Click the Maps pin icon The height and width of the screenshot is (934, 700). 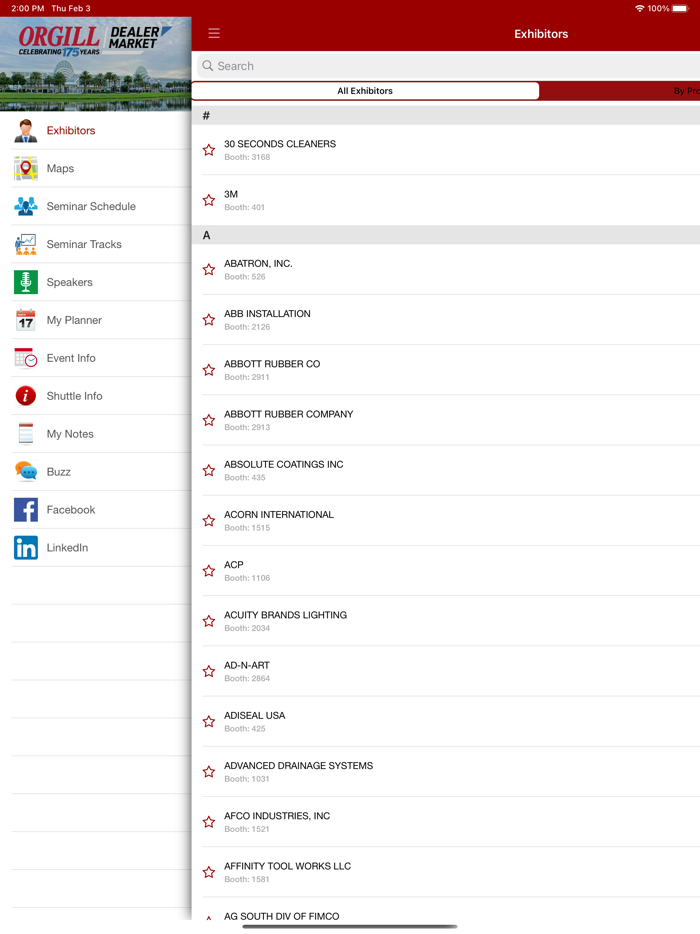[x=26, y=169]
